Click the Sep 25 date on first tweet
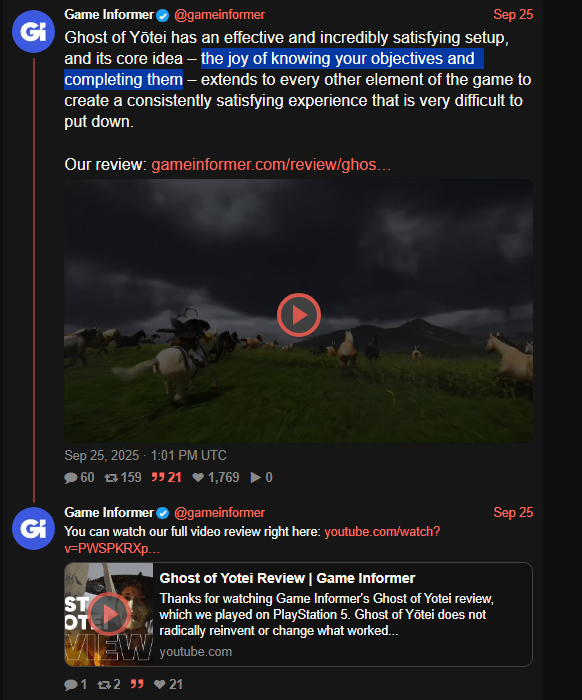This screenshot has width=582, height=700. (513, 14)
